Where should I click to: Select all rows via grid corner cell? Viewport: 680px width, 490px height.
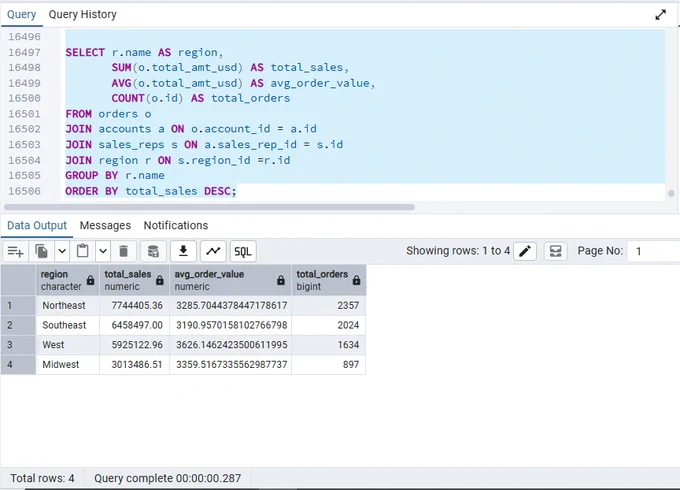[18, 280]
